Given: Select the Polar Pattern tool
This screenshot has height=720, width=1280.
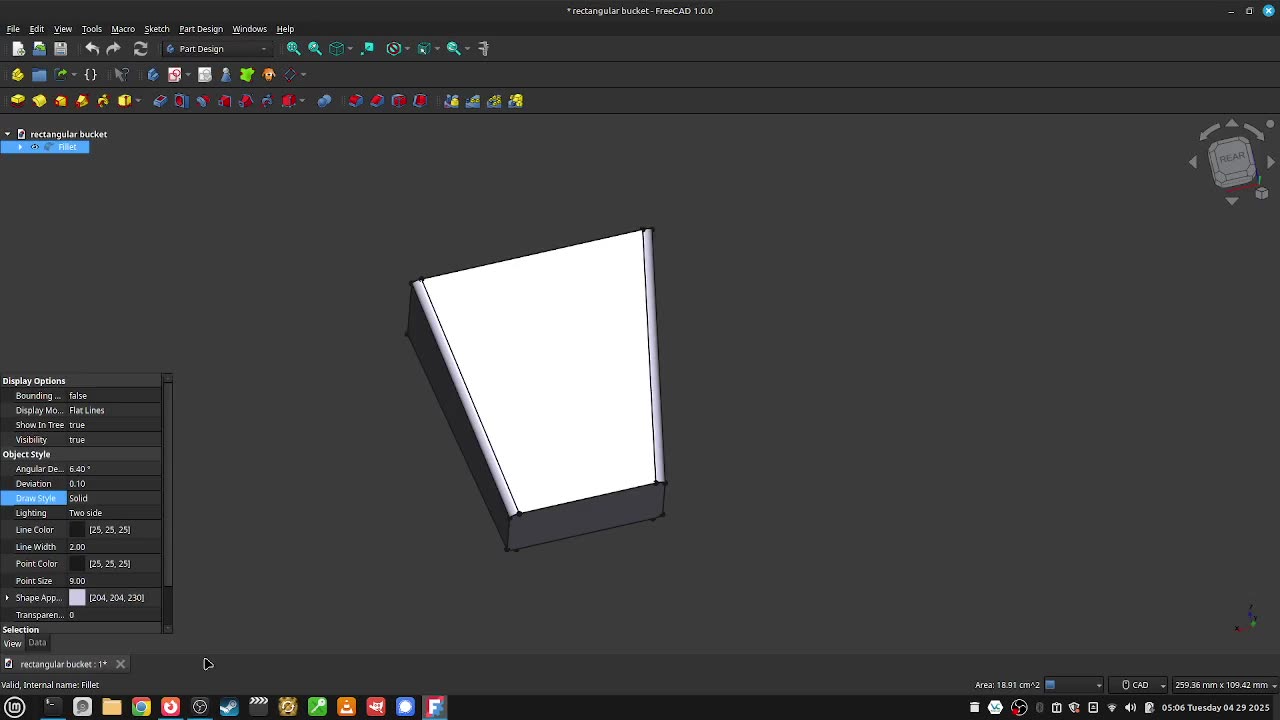Looking at the screenshot, I should 494,100.
